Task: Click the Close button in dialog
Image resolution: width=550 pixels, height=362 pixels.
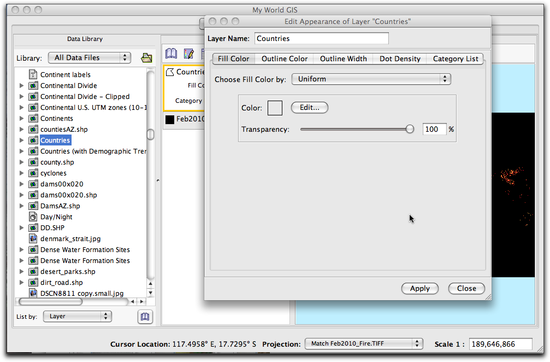Action: [467, 289]
